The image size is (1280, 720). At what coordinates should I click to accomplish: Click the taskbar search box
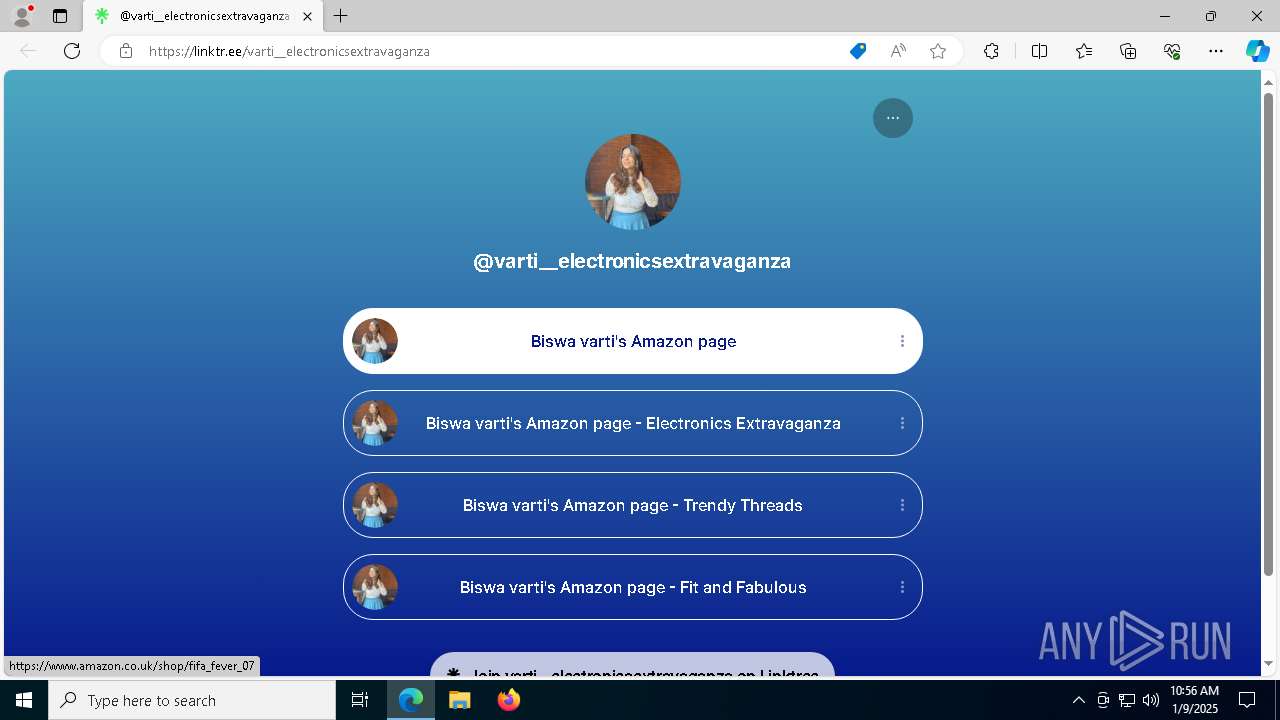point(192,700)
